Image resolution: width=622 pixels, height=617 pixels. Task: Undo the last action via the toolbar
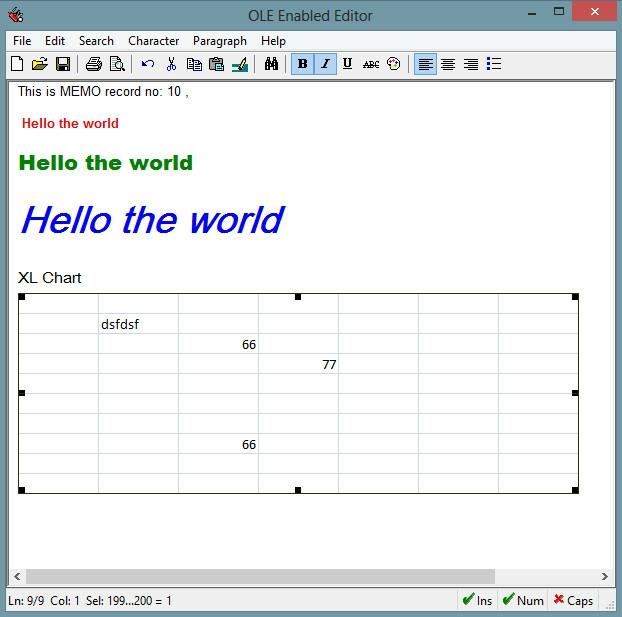pyautogui.click(x=148, y=64)
